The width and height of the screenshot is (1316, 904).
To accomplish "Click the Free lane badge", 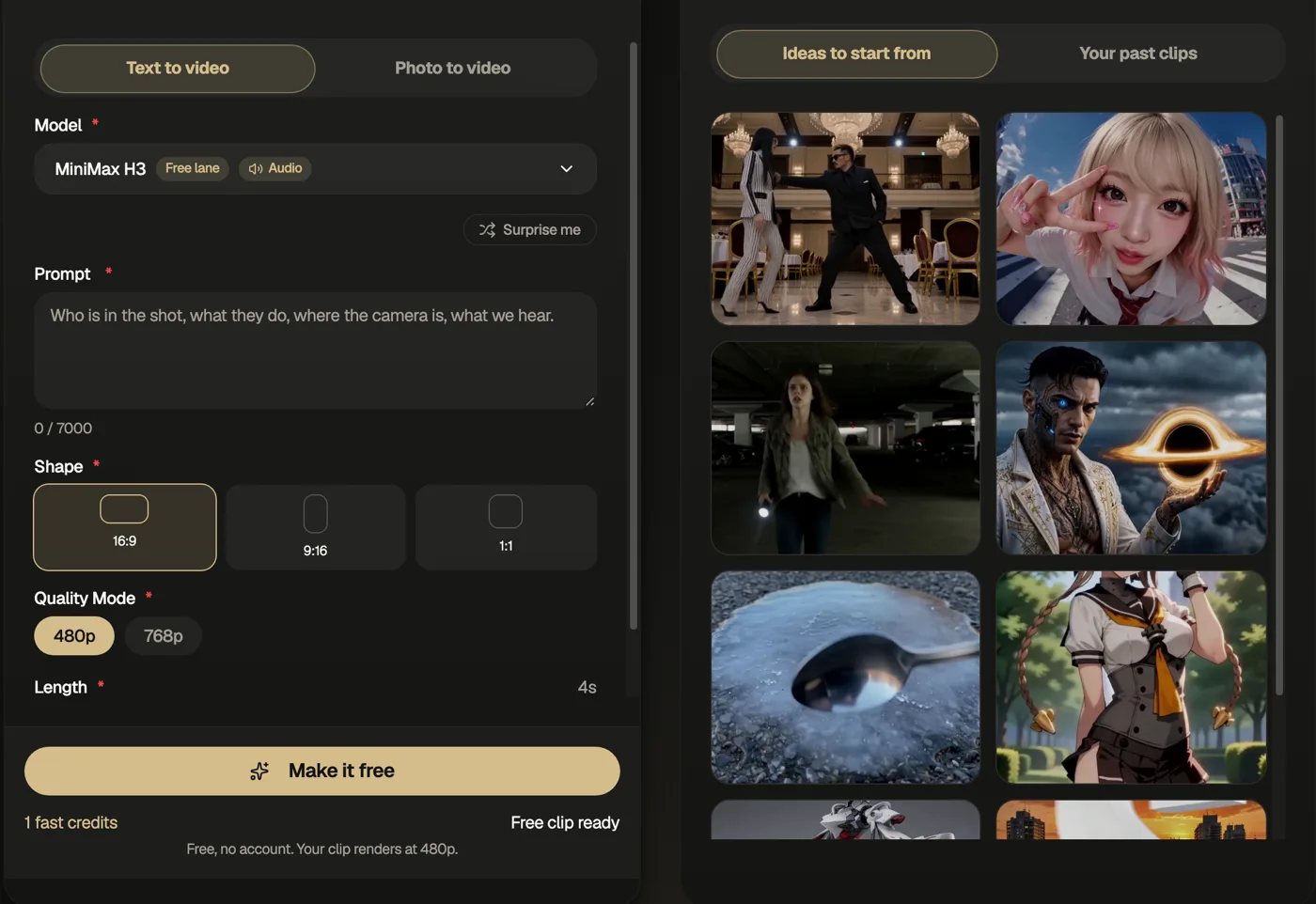I will 193,168.
